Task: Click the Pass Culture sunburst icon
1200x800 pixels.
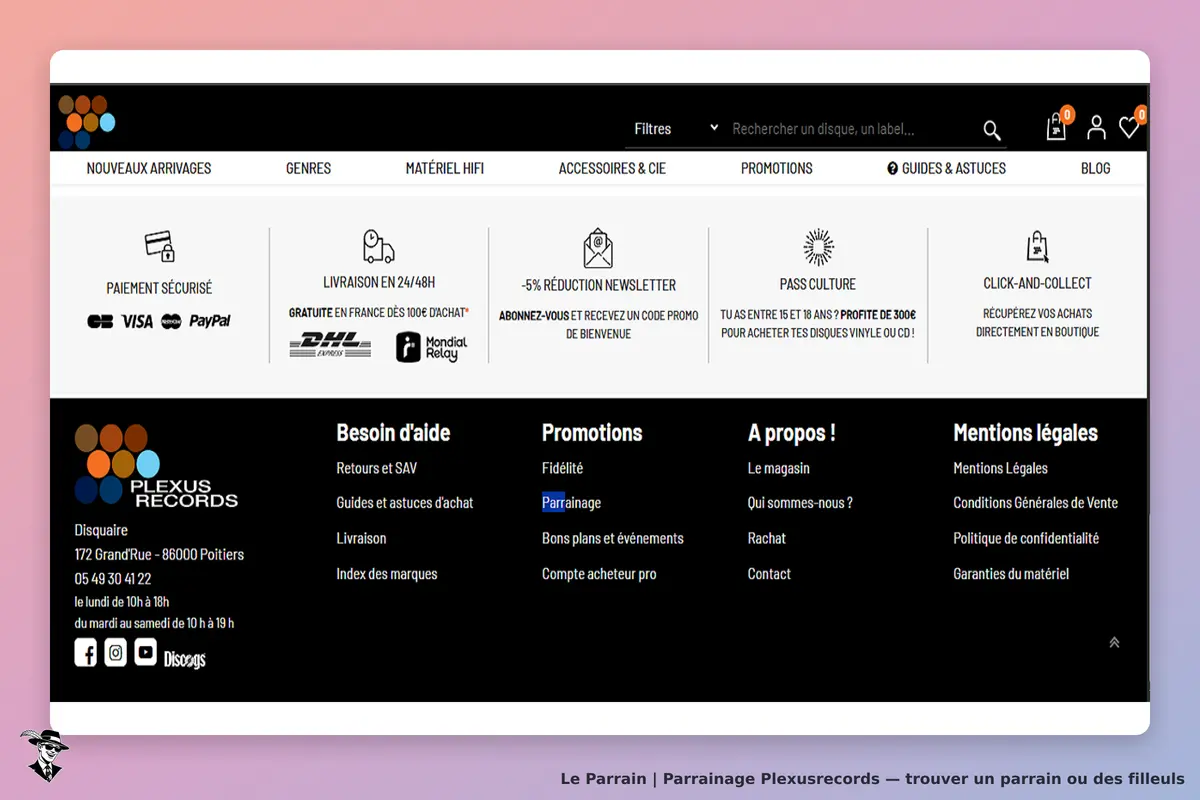Action: (x=818, y=247)
